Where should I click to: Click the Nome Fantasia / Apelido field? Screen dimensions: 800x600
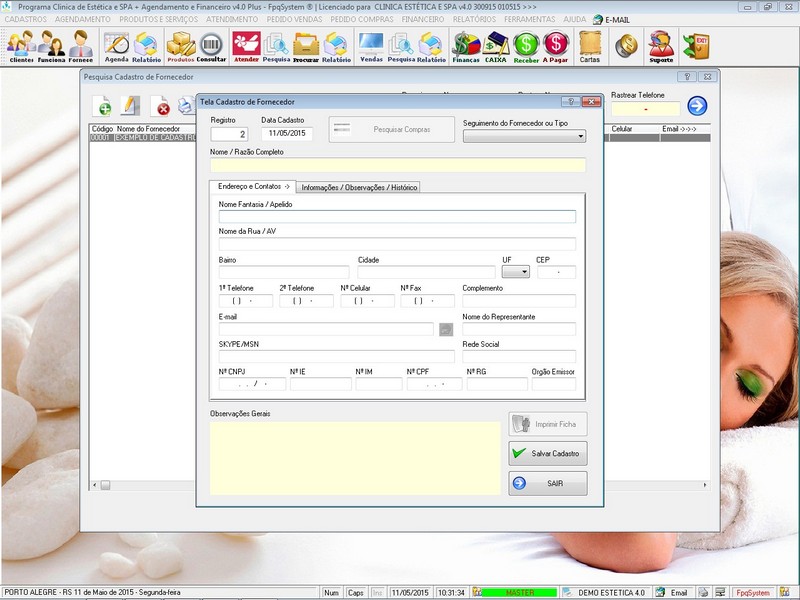[x=397, y=216]
